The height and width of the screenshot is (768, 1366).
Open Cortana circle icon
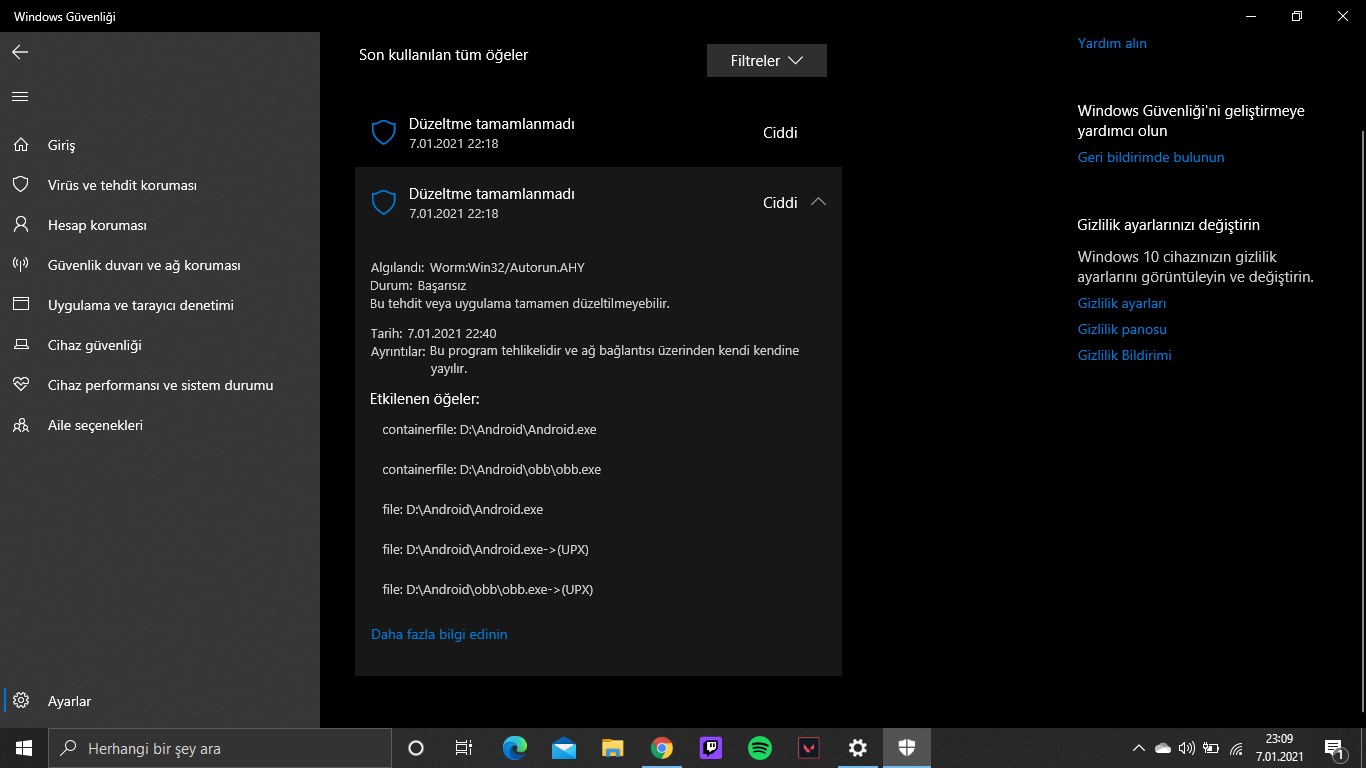click(x=416, y=748)
